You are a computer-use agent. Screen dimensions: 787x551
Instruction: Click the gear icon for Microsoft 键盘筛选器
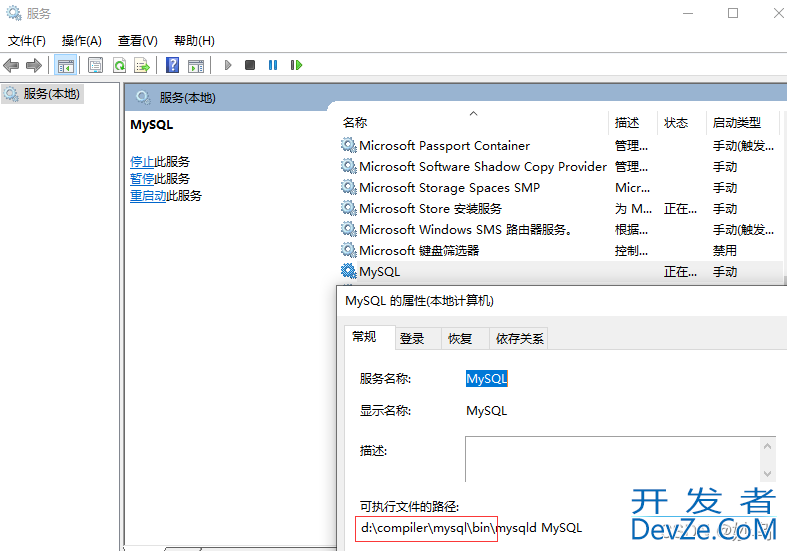(x=348, y=250)
